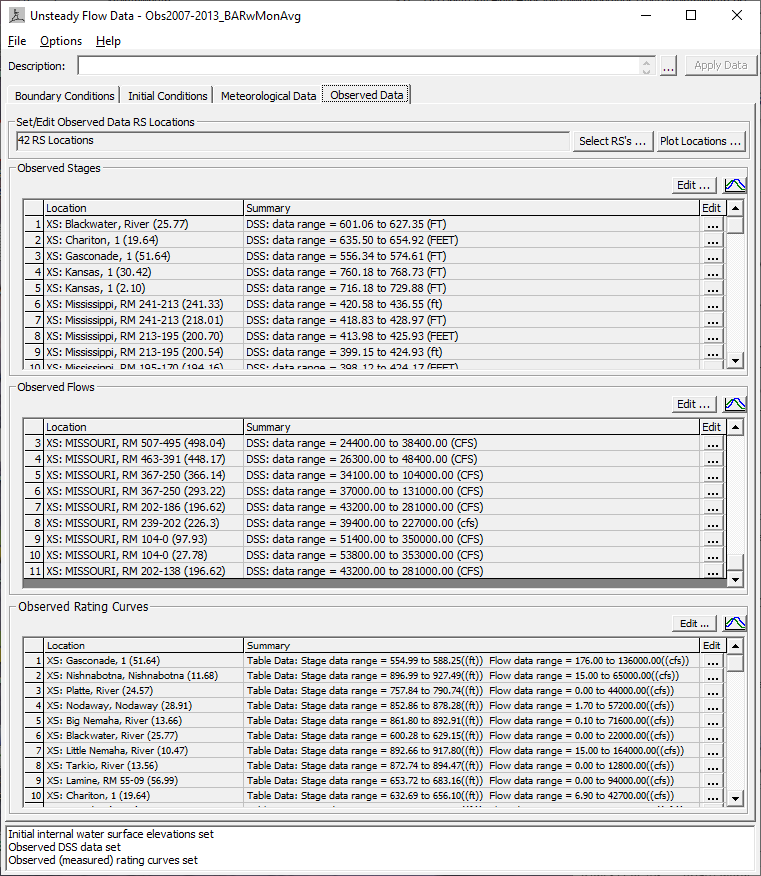The width and height of the screenshot is (761, 876).
Task: Click ellipsis button next to Description field
Action: point(669,66)
